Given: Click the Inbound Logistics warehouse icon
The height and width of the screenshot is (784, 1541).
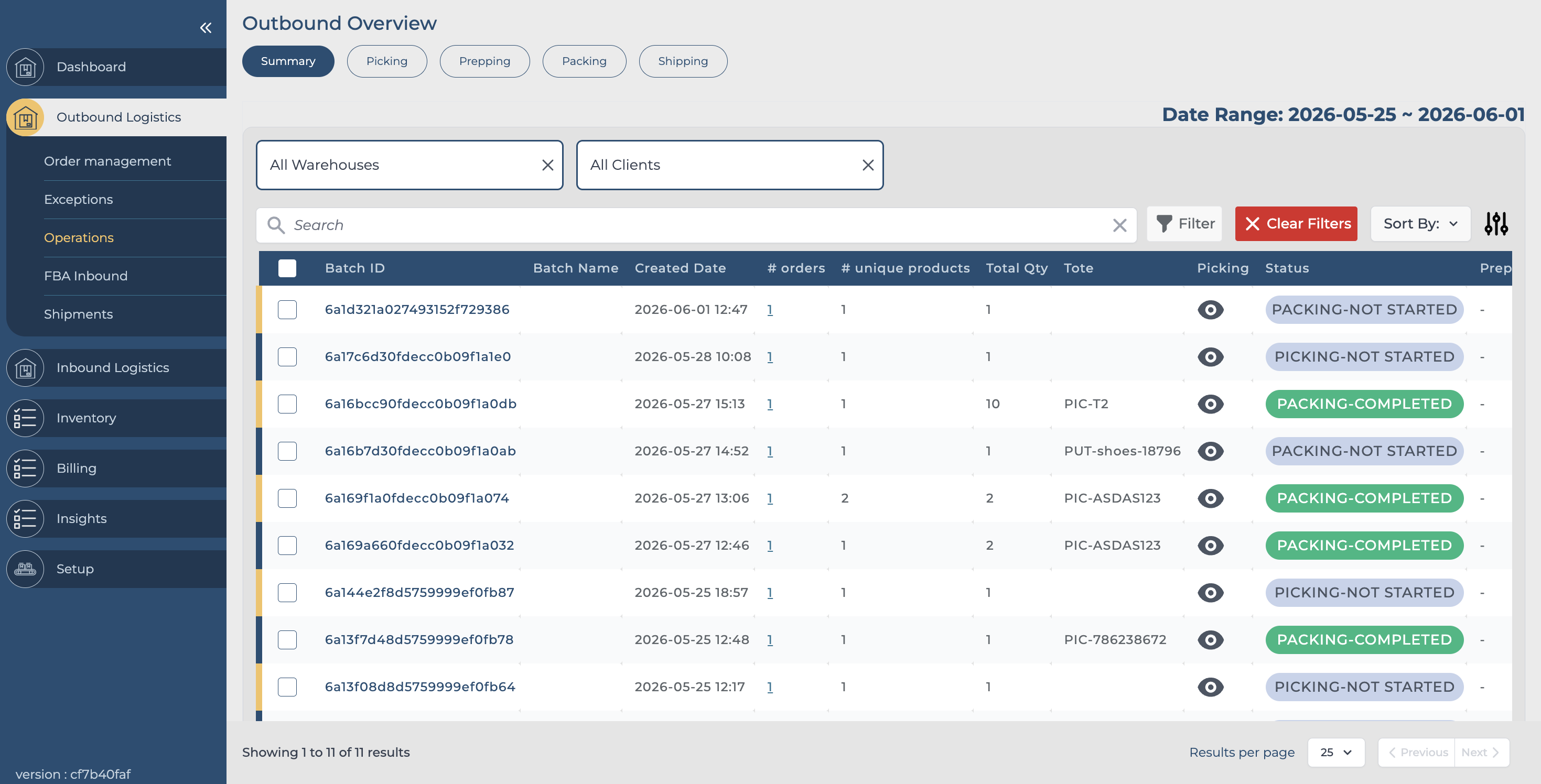Looking at the screenshot, I should pyautogui.click(x=25, y=368).
